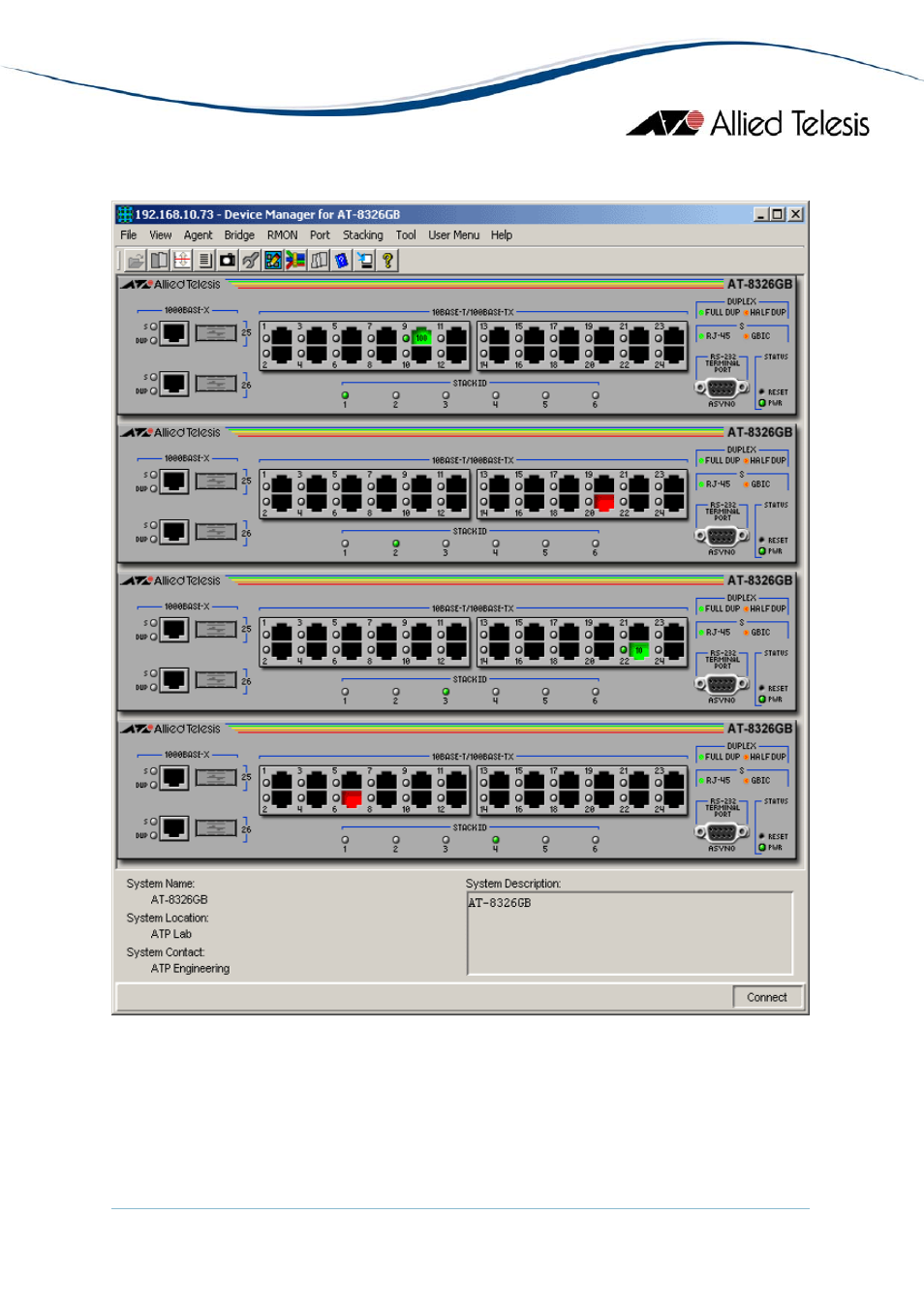
Task: Click the open book toolbar icon
Action: tap(159, 260)
